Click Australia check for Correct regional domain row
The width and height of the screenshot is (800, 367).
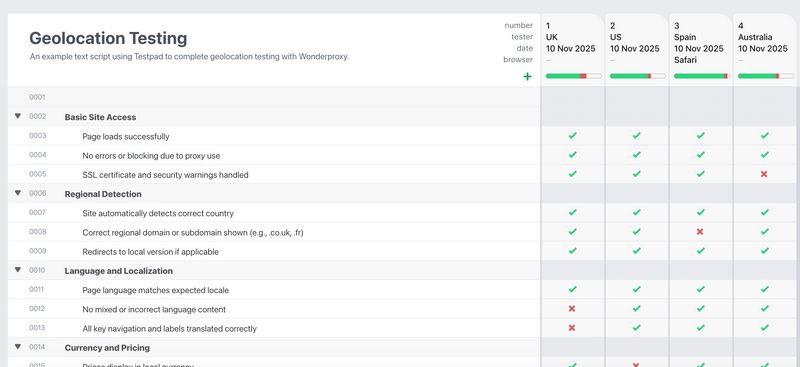tap(764, 232)
